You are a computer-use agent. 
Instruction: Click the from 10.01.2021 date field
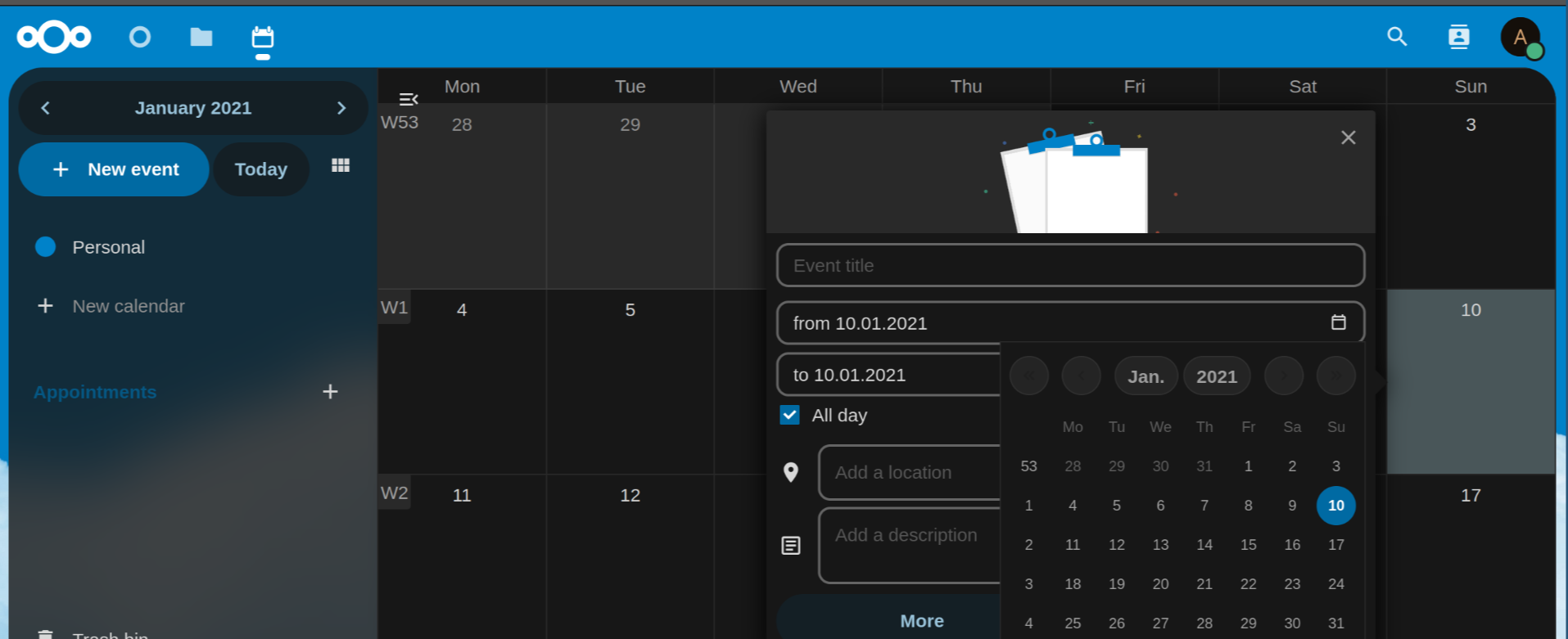click(x=1070, y=322)
